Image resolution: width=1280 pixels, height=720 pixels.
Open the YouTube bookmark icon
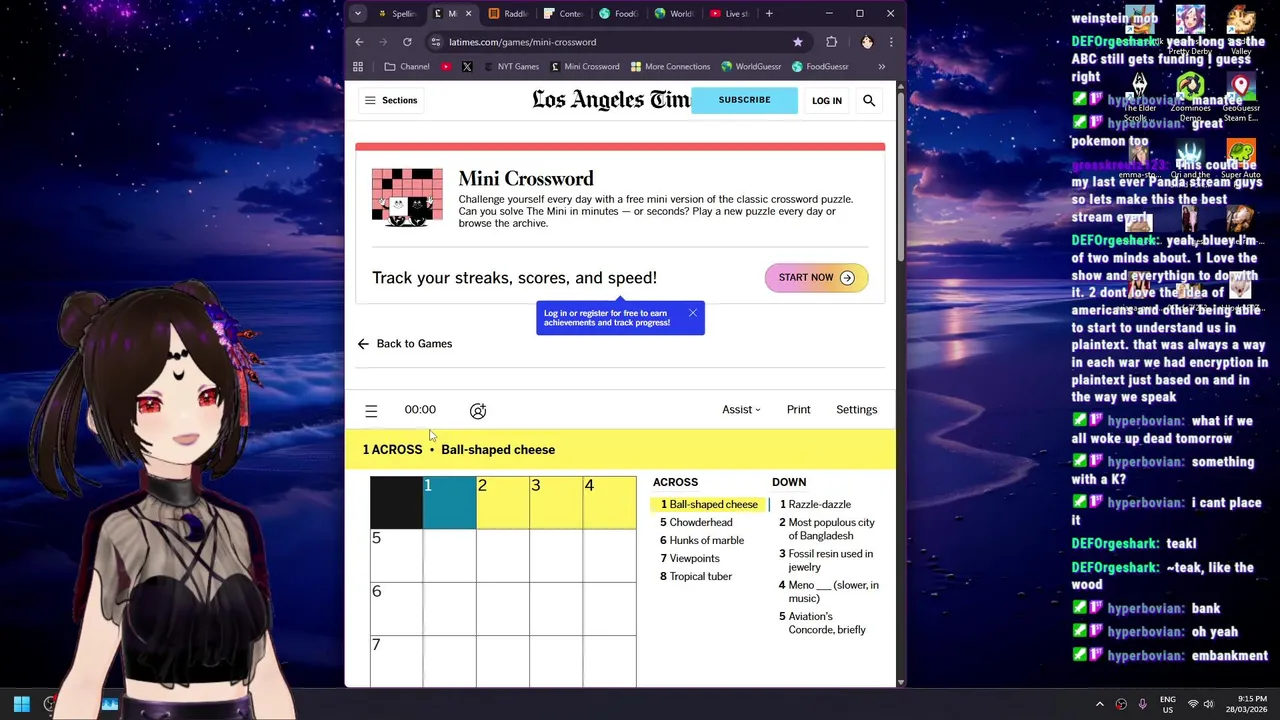pos(446,67)
